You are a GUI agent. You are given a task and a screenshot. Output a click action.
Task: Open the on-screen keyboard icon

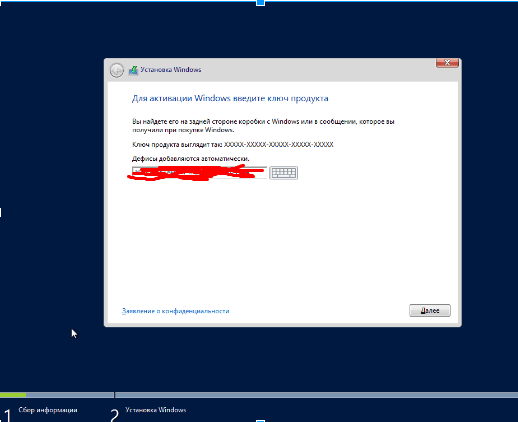(x=284, y=173)
